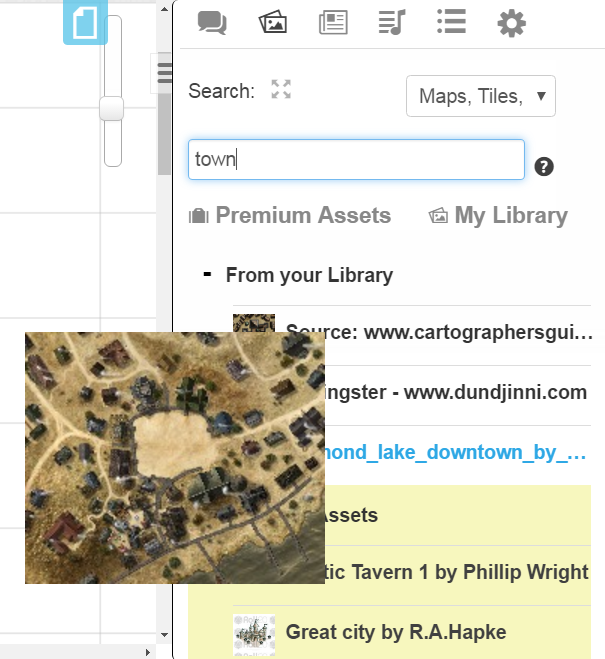
Task: Click the vertical scrollbar up arrow
Action: (164, 8)
